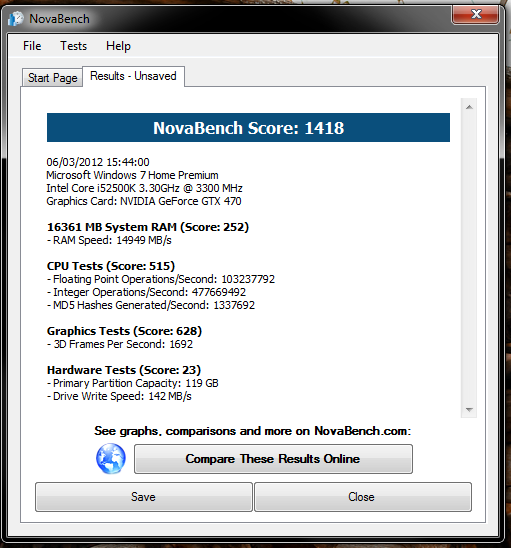This screenshot has height=548, width=511.
Task: Switch to the Start Page tab
Action: point(52,78)
